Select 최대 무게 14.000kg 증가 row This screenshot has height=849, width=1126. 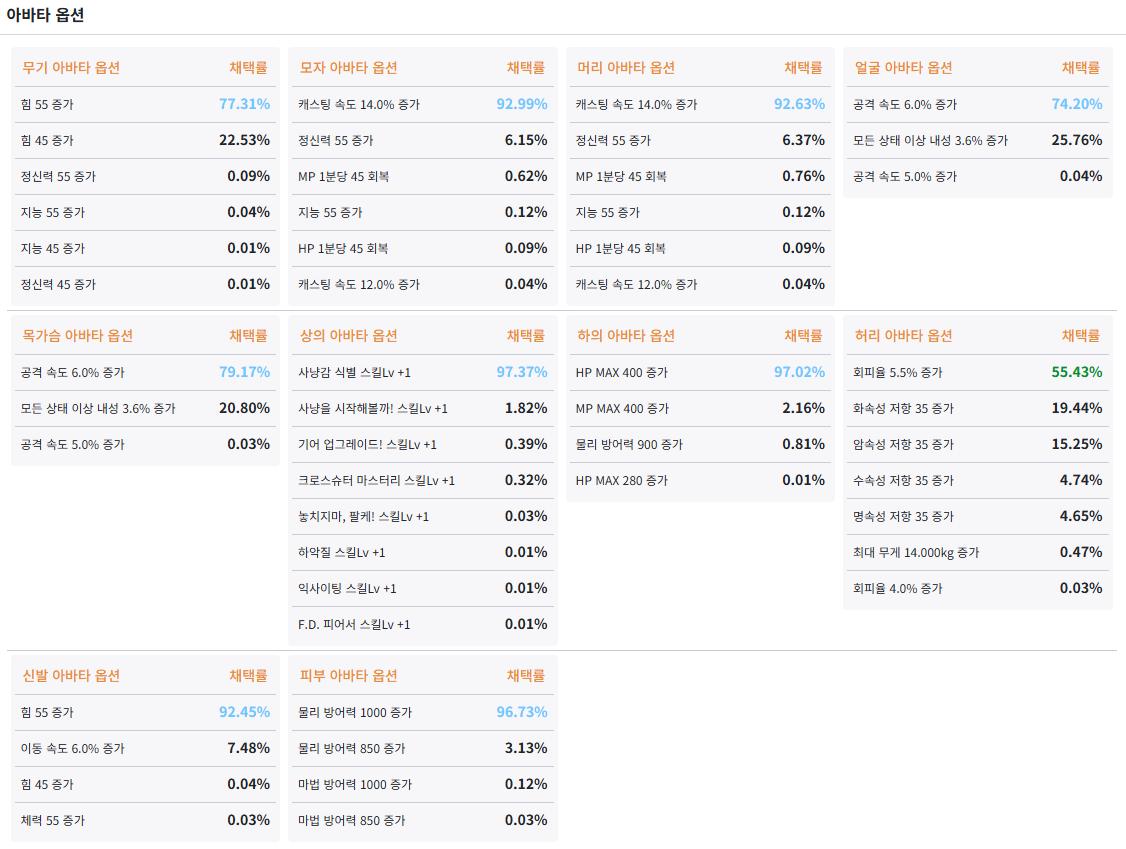(x=916, y=552)
